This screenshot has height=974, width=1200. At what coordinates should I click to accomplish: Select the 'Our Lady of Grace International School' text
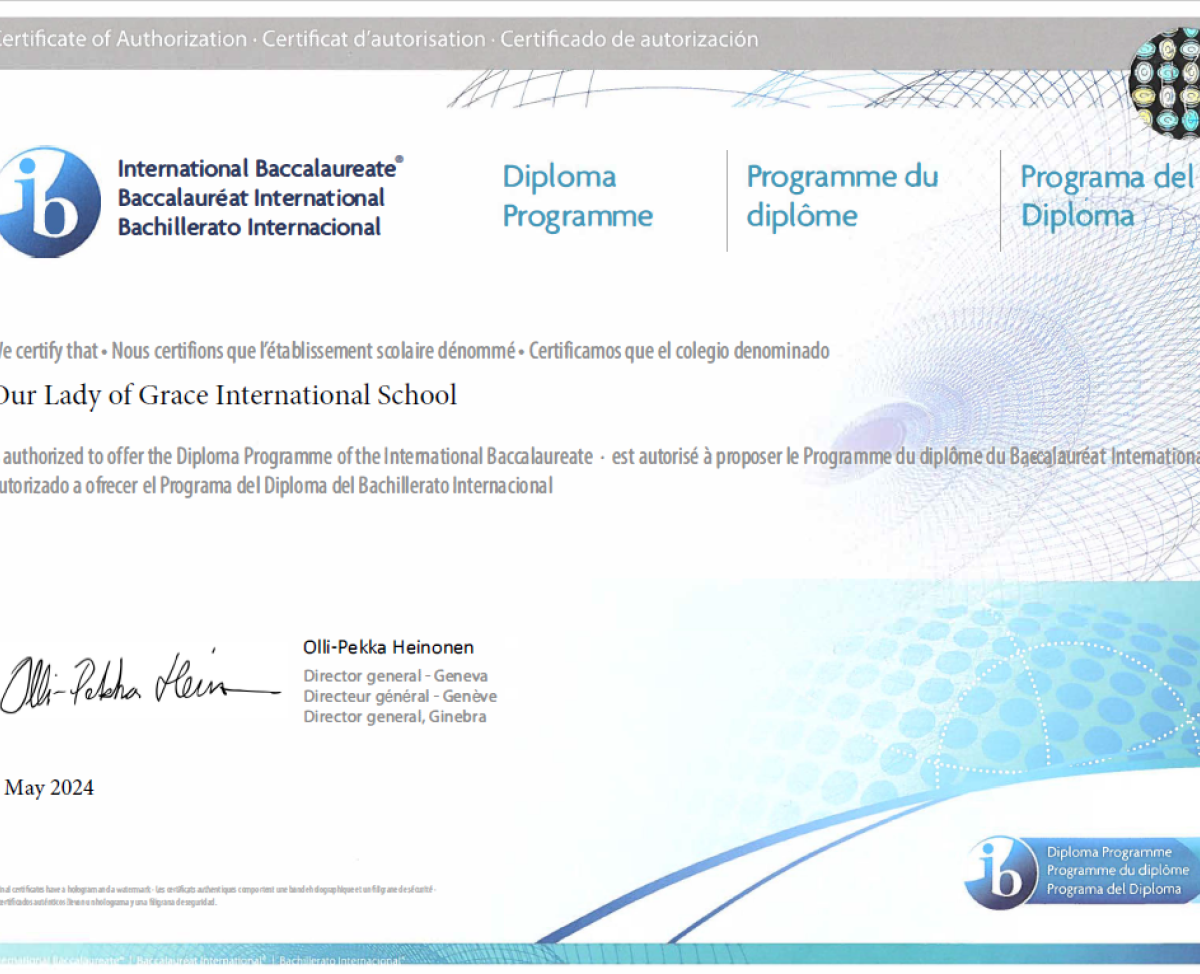tap(227, 395)
